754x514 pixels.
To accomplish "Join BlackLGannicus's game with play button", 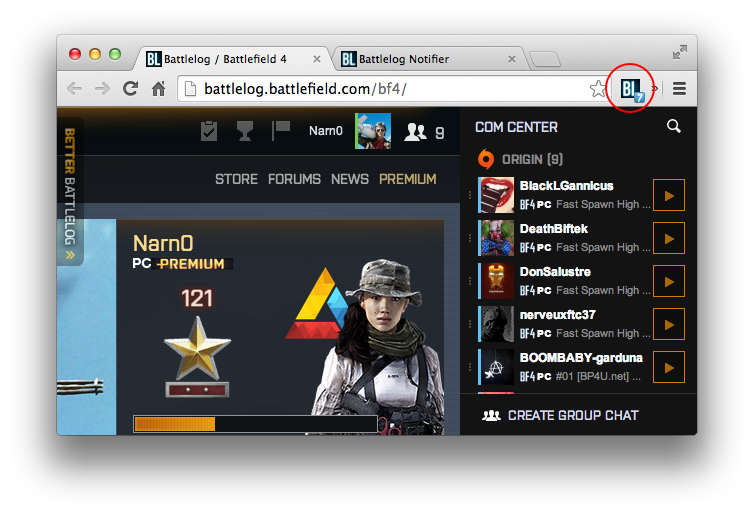I will 668,195.
